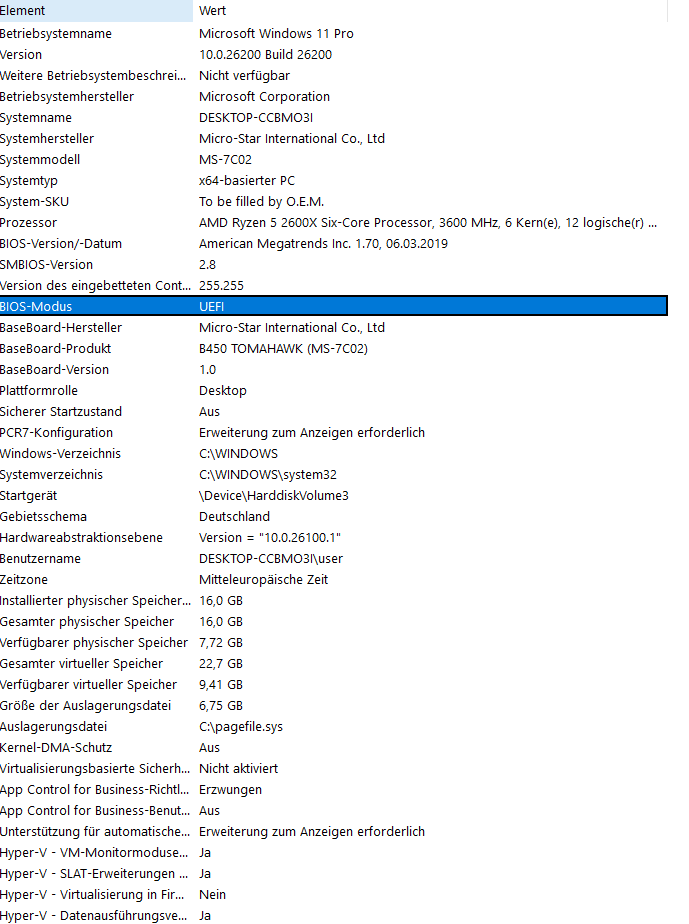Viewport: 689px width, 924px height.
Task: Select the Hyper-V - SLAT-Erweiterungen row
Action: 334,874
